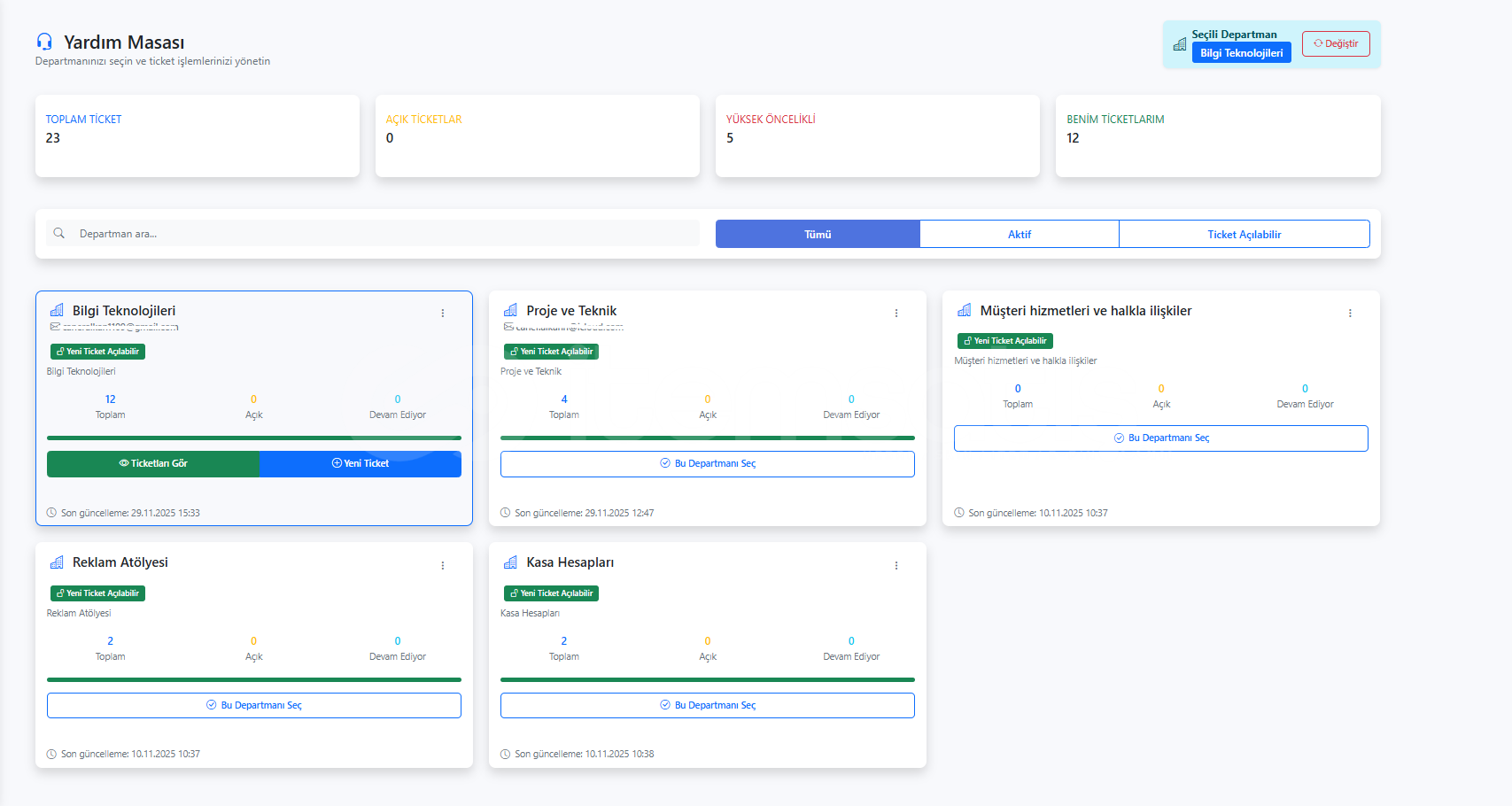Filter by Ticket Açılabilir

(1244, 235)
